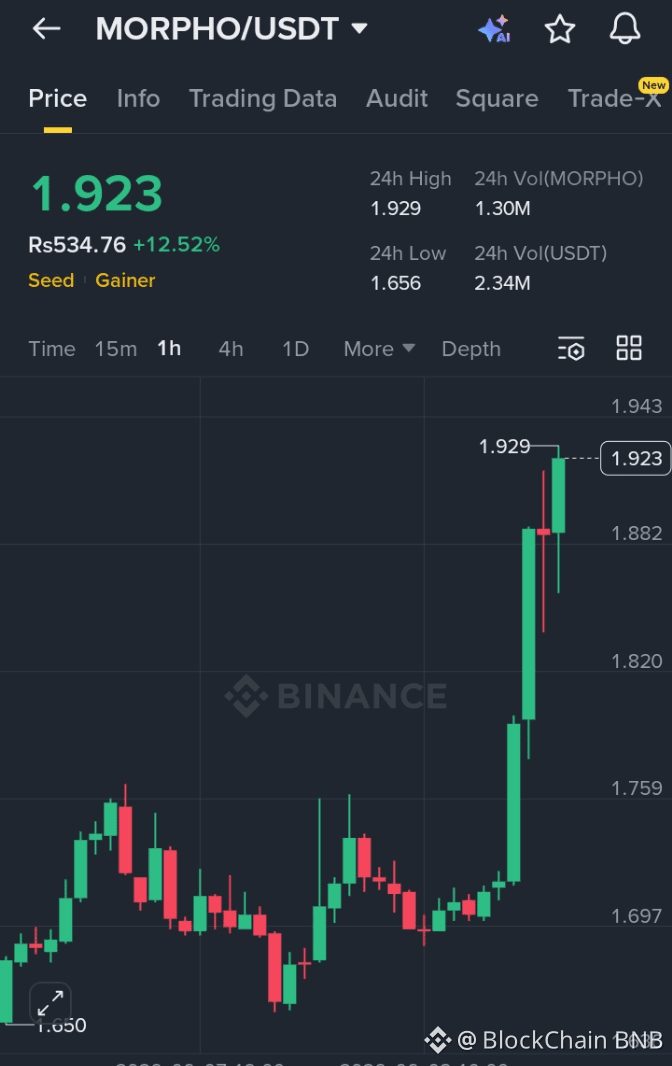Open the chart grid layout icon
The width and height of the screenshot is (672, 1066).
point(628,347)
